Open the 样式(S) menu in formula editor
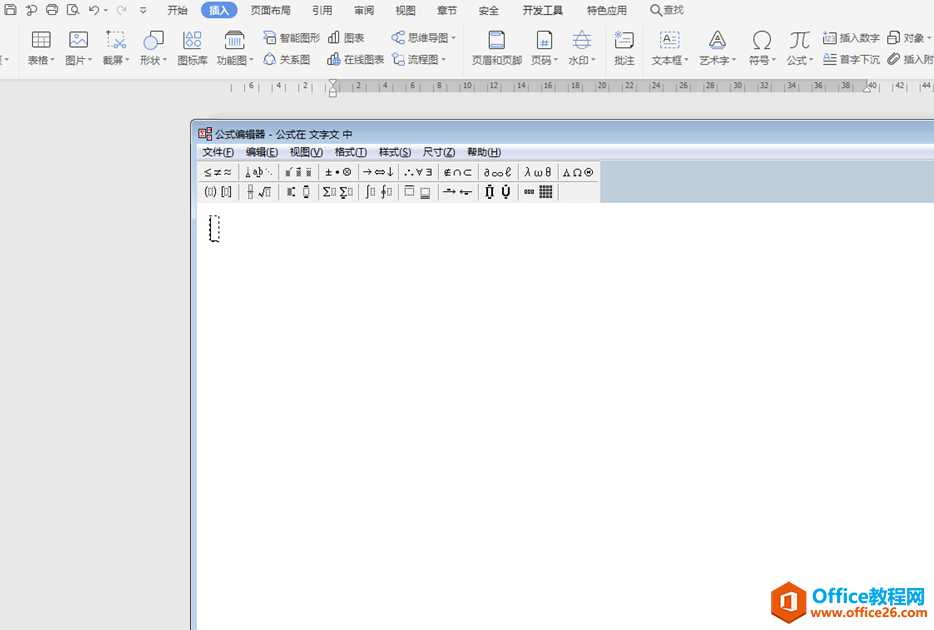Viewport: 934px width, 630px height. pos(395,152)
